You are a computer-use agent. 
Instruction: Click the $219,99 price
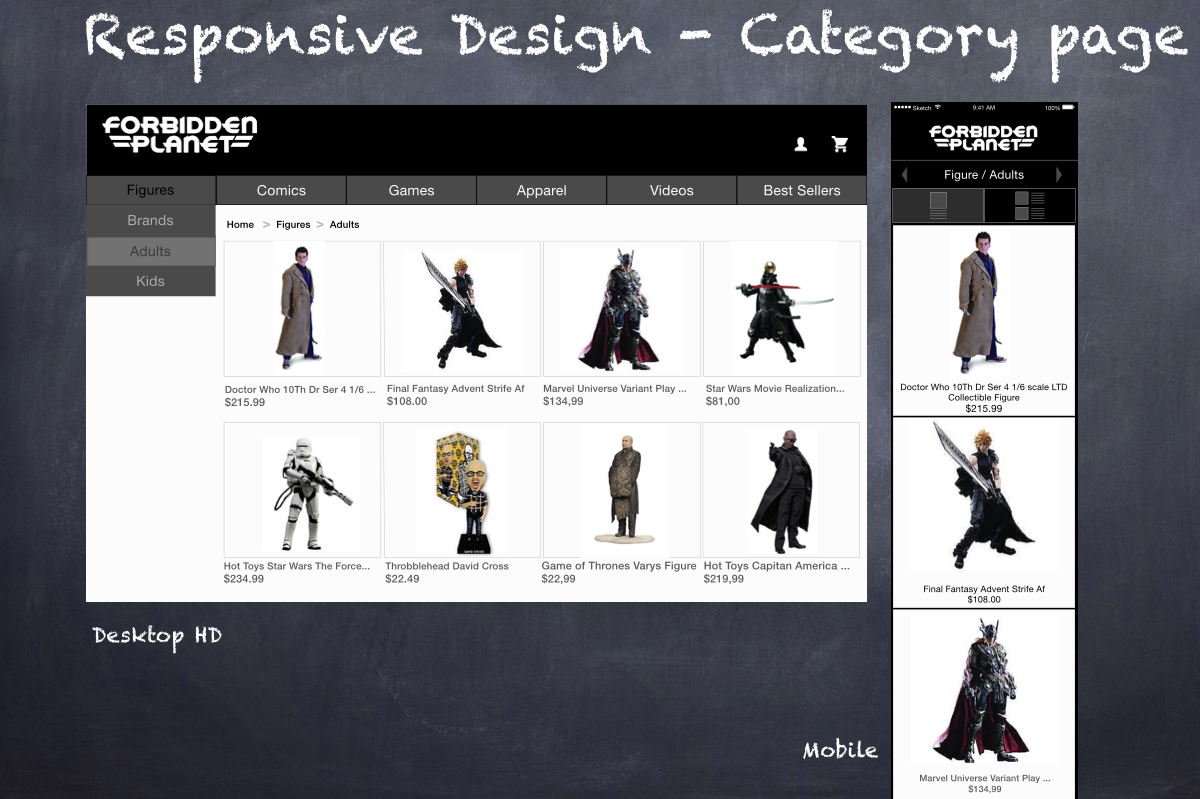[724, 579]
